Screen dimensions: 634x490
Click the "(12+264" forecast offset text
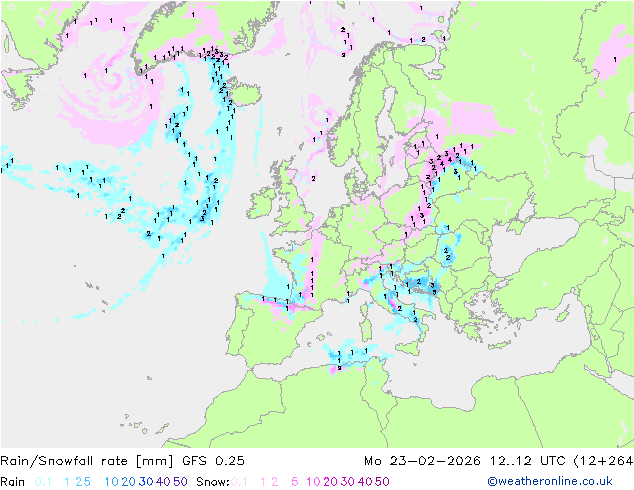point(603,461)
